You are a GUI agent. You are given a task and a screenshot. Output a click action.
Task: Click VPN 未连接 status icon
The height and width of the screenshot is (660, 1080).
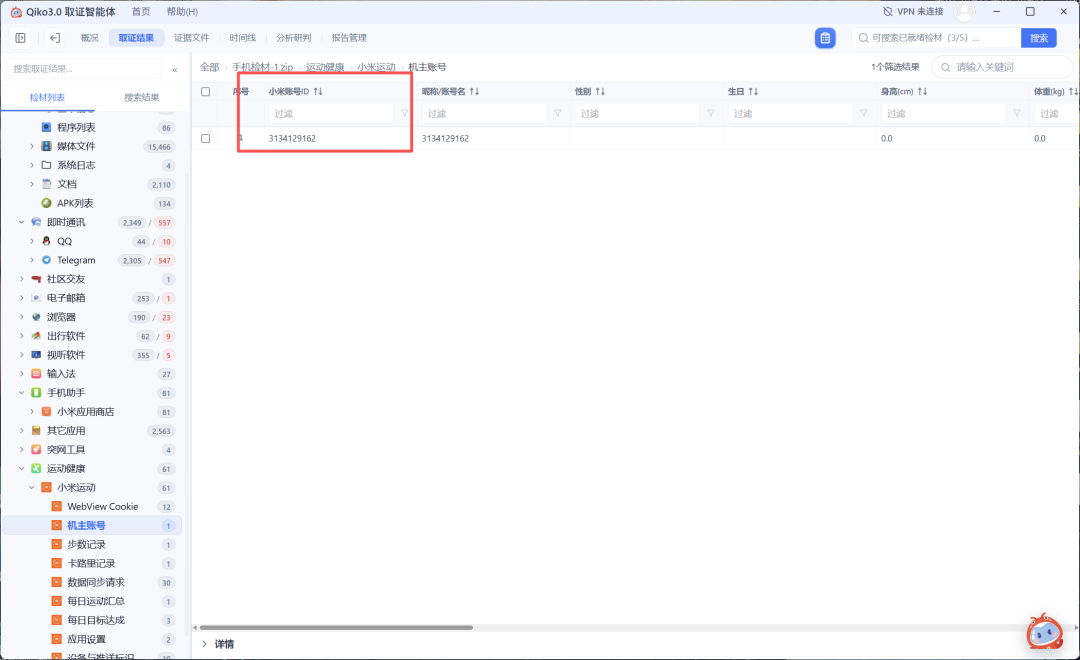coord(888,12)
